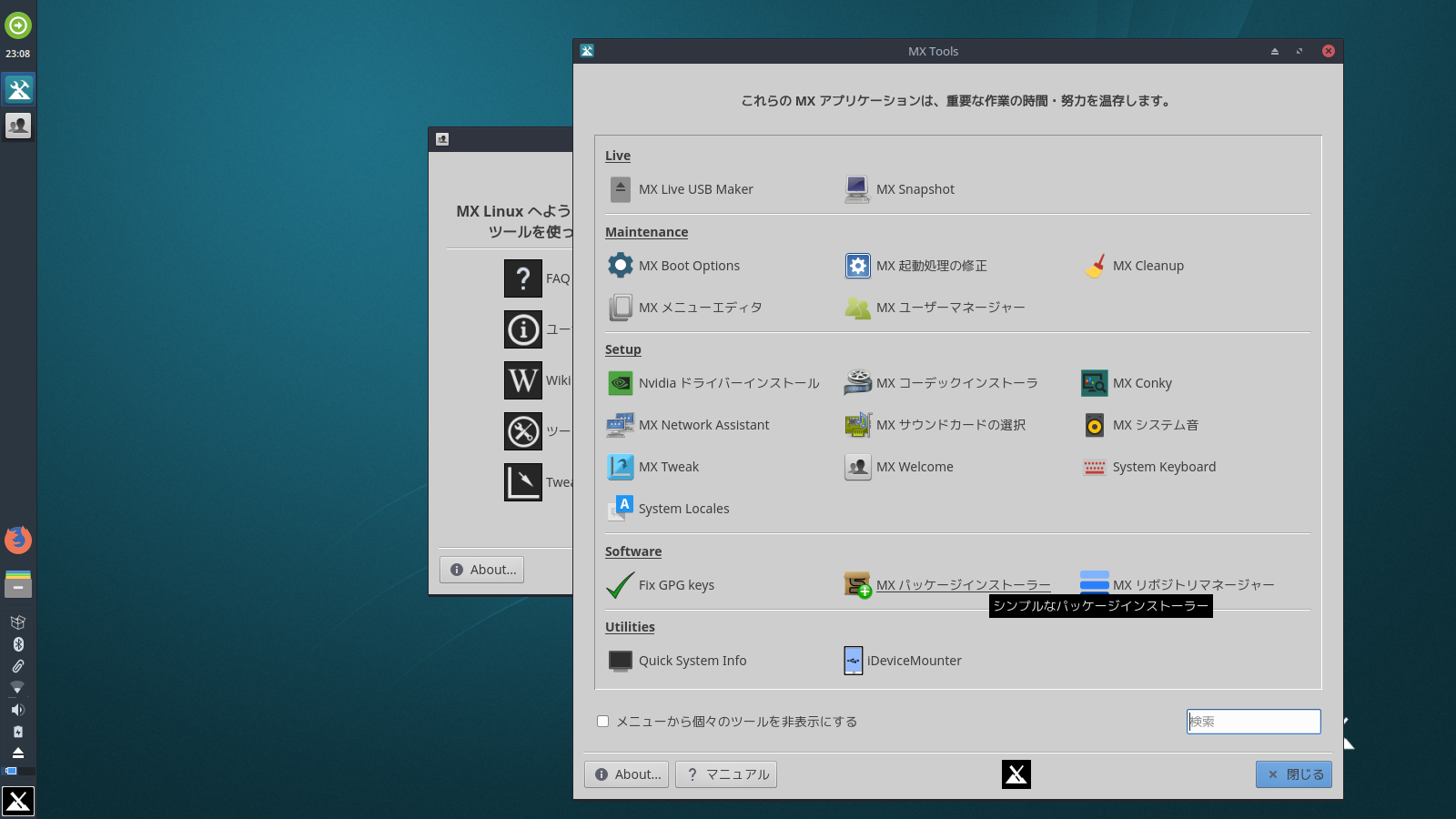Open MX リポジトリマネージャー
The width and height of the screenshot is (1456, 819).
coord(1178,585)
